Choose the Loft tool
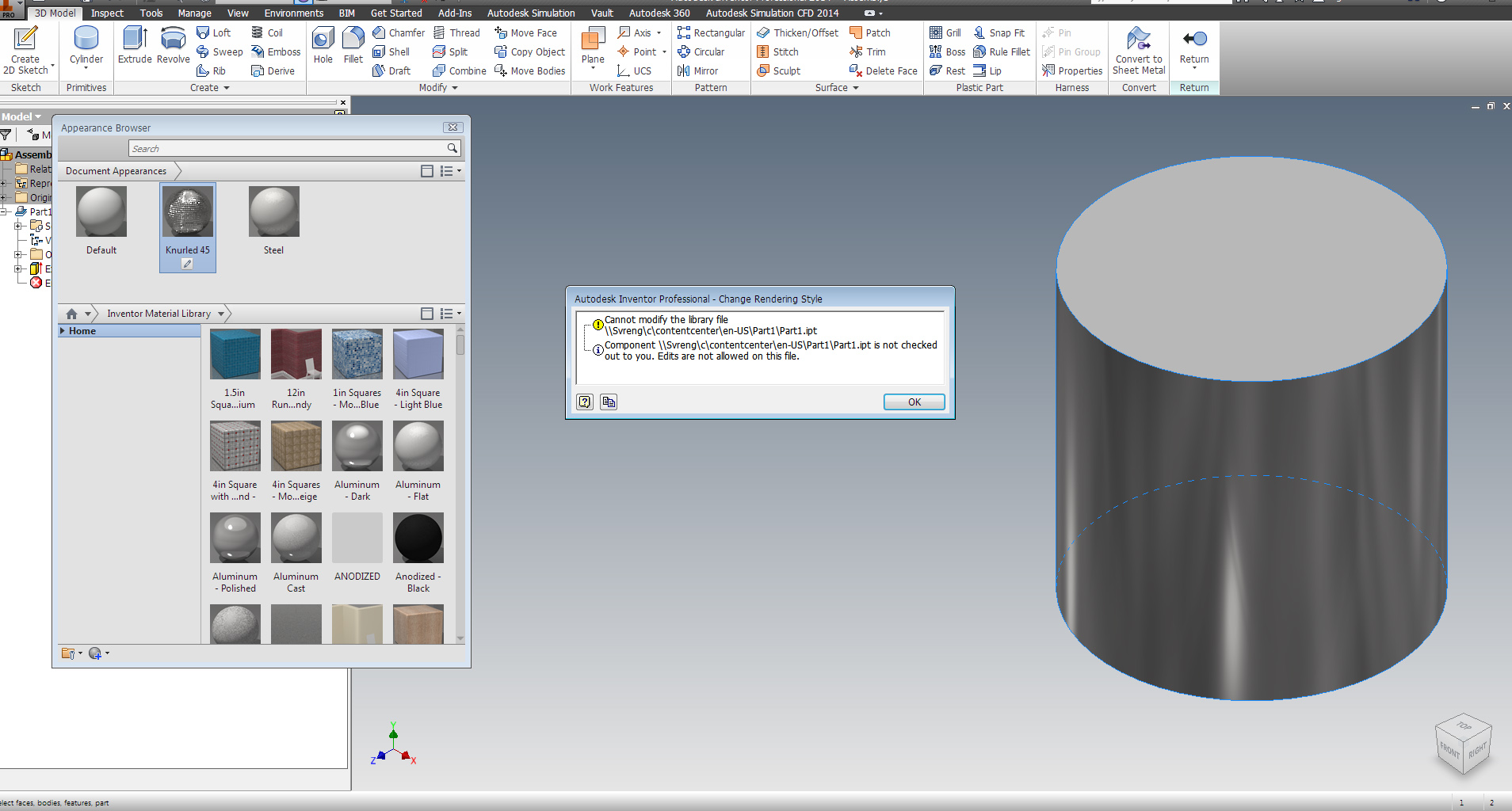 (214, 32)
